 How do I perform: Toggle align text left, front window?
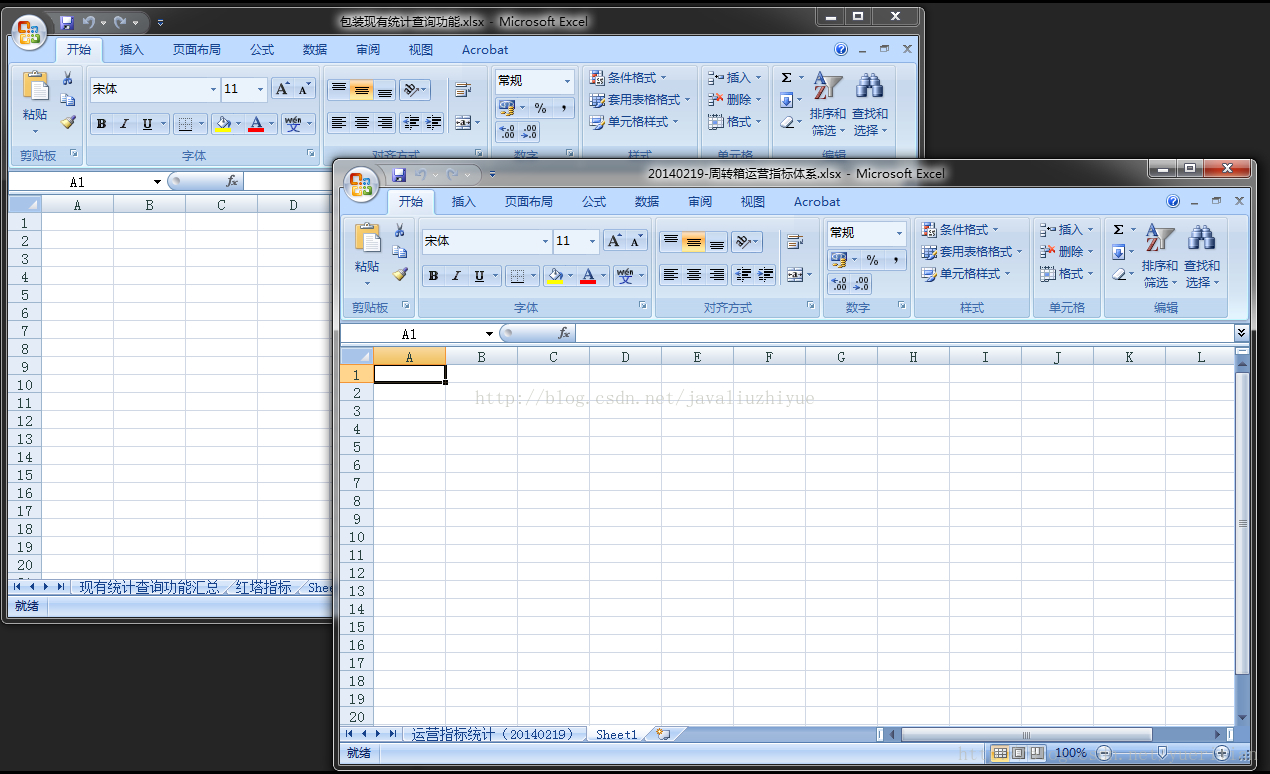point(671,275)
